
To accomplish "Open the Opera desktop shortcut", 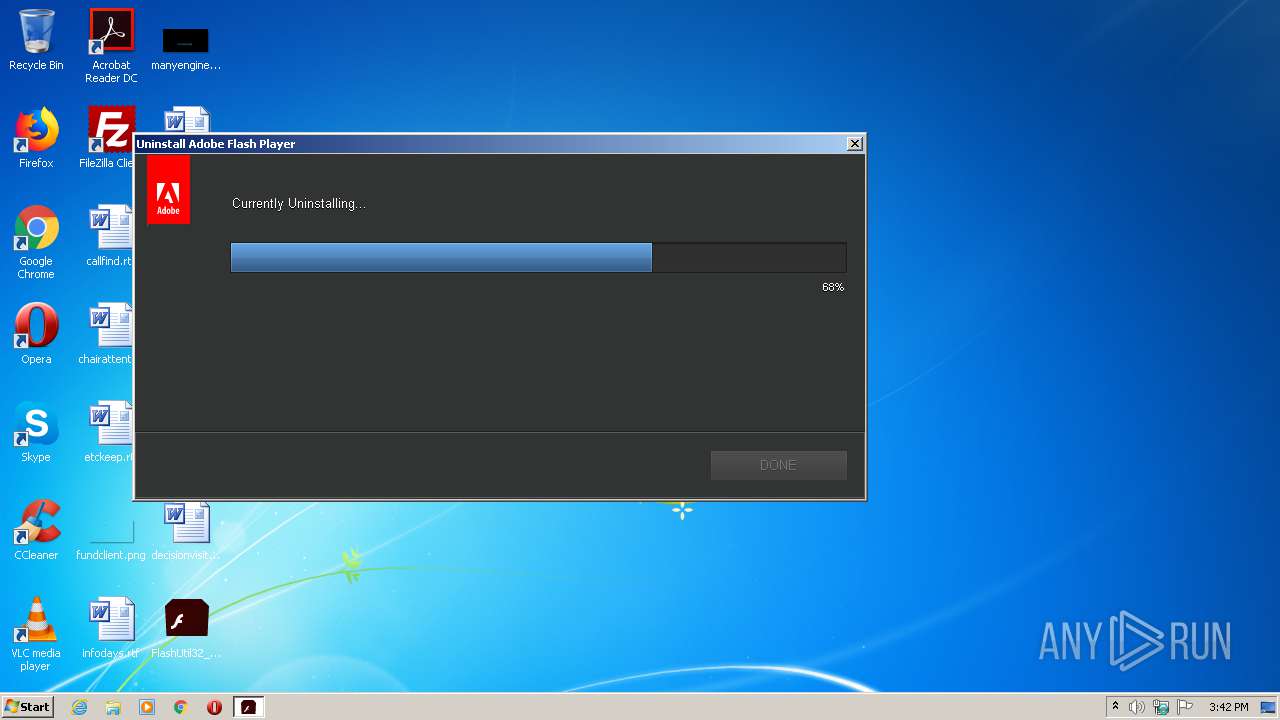I will click(36, 333).
